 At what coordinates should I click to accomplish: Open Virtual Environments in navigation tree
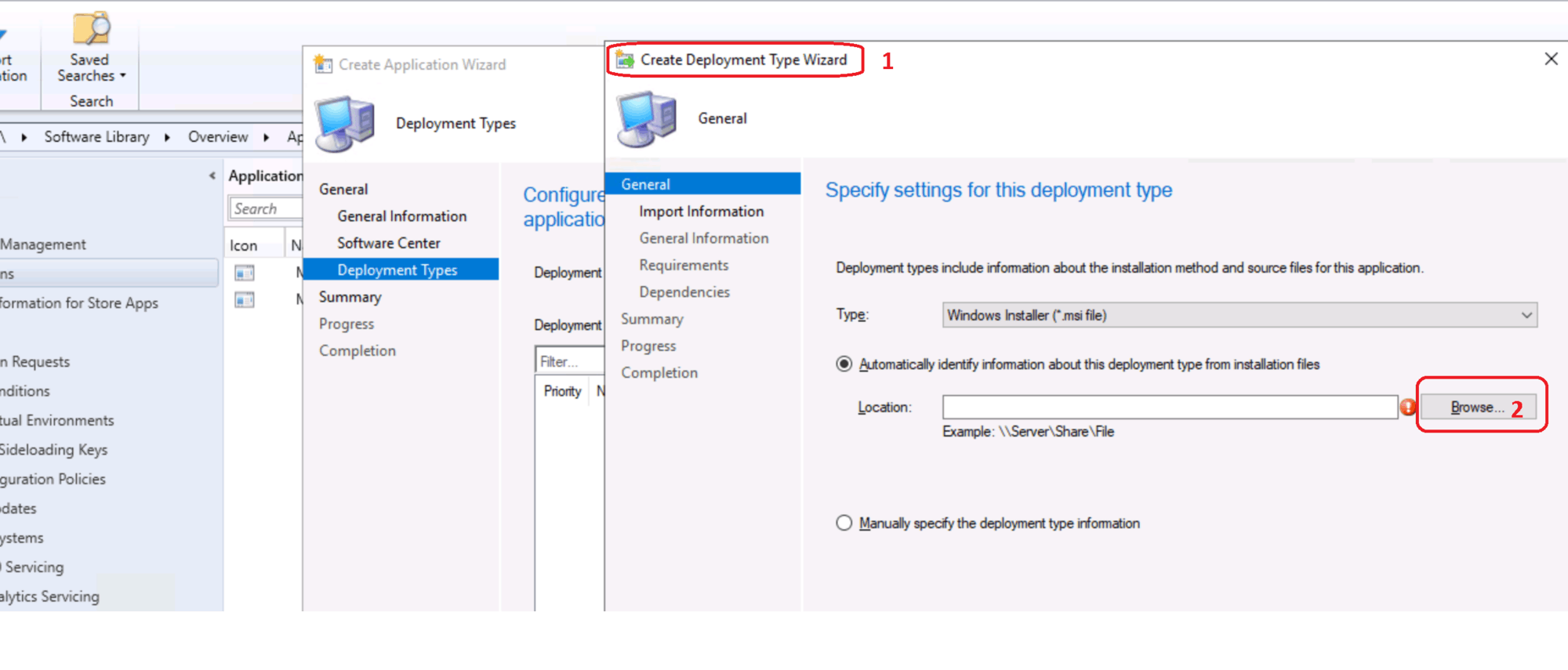56,421
